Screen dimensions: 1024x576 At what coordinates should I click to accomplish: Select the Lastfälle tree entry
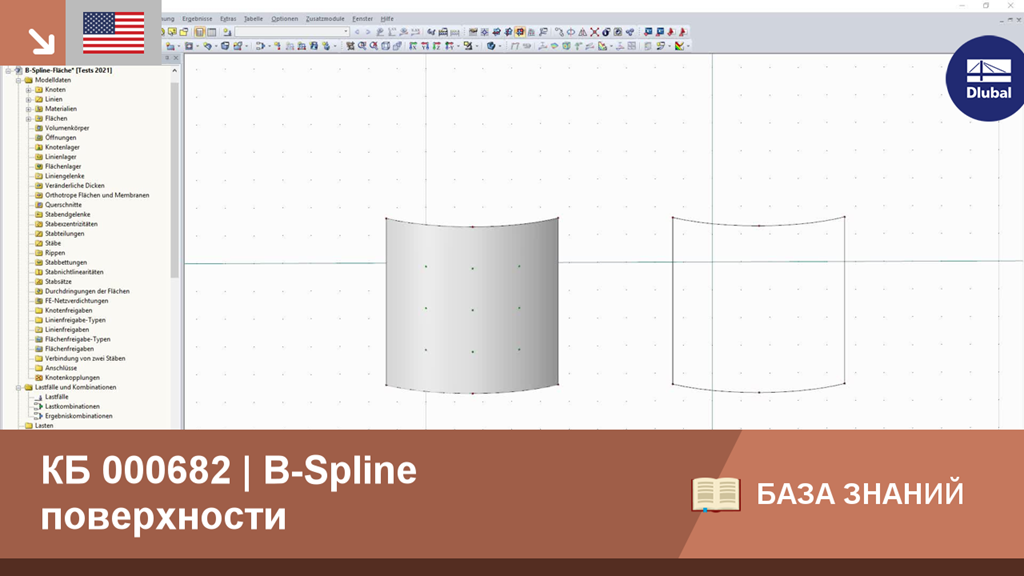coord(56,397)
